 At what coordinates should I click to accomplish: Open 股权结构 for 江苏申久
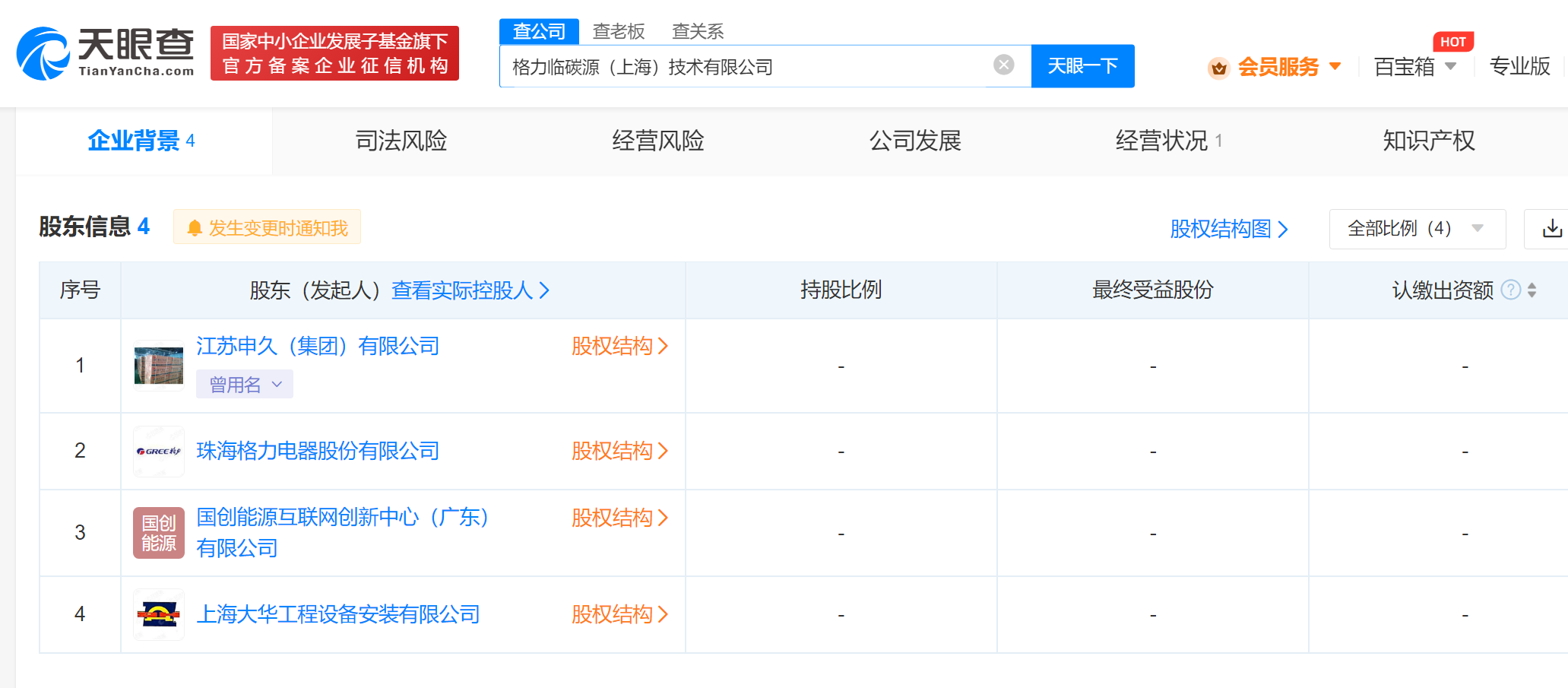point(619,347)
